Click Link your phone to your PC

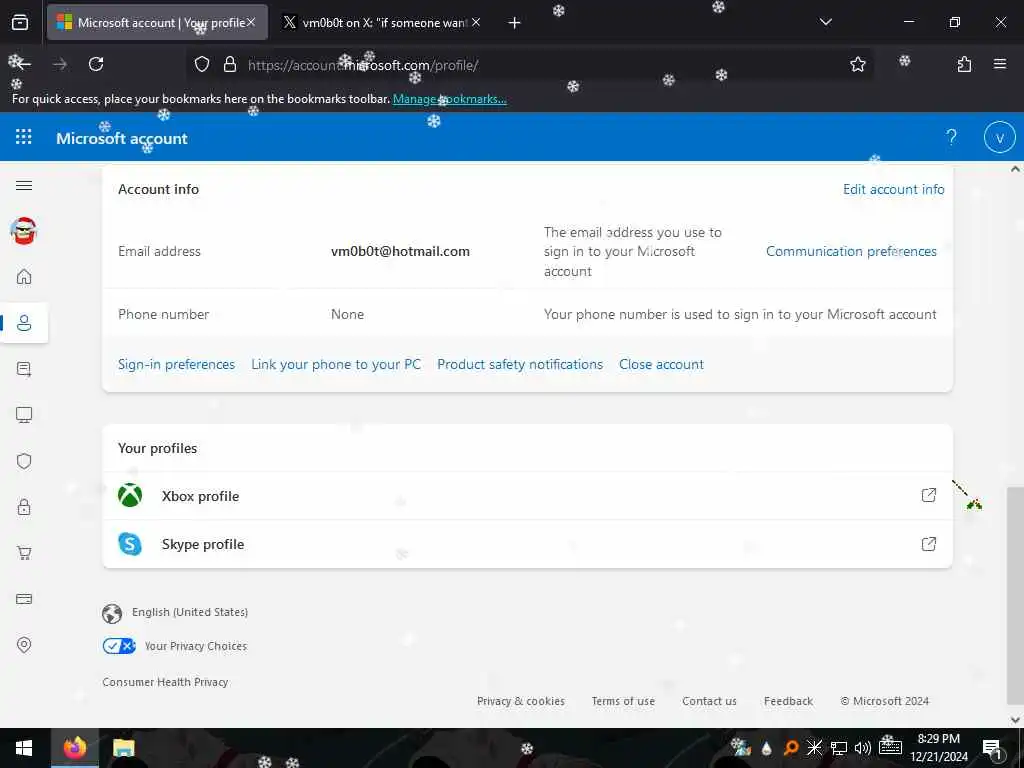point(336,364)
